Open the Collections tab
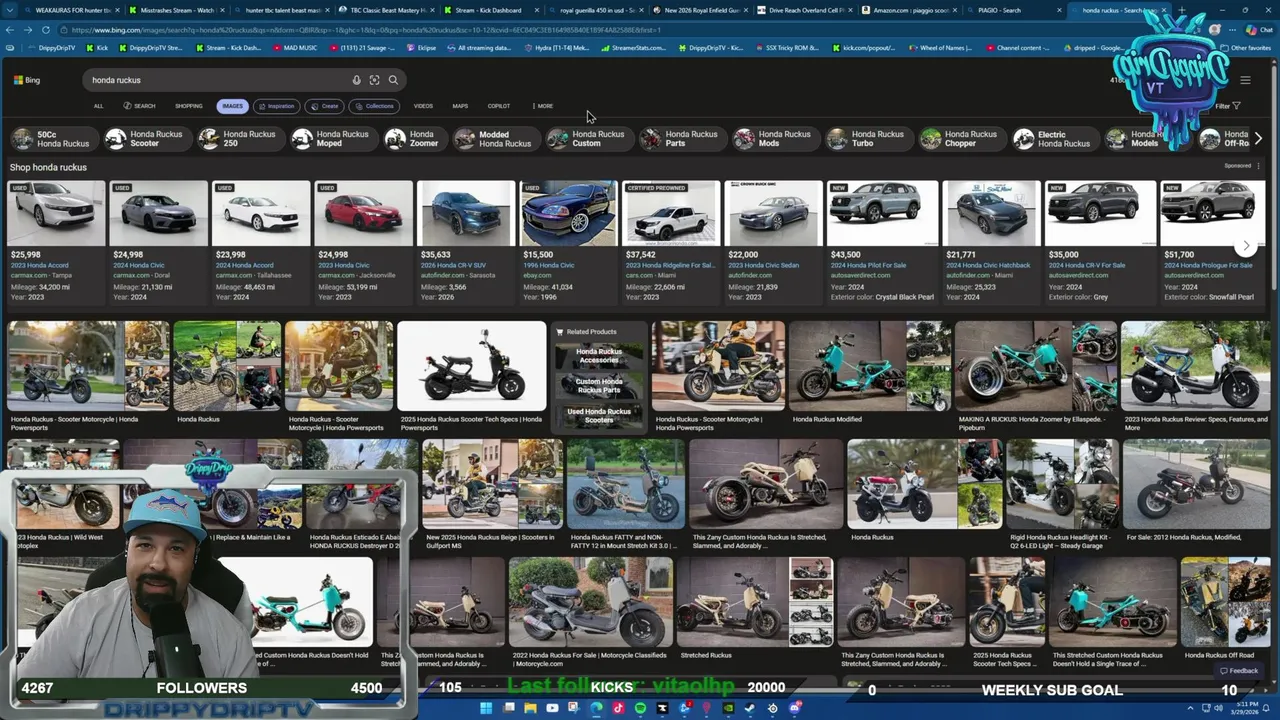 (374, 106)
